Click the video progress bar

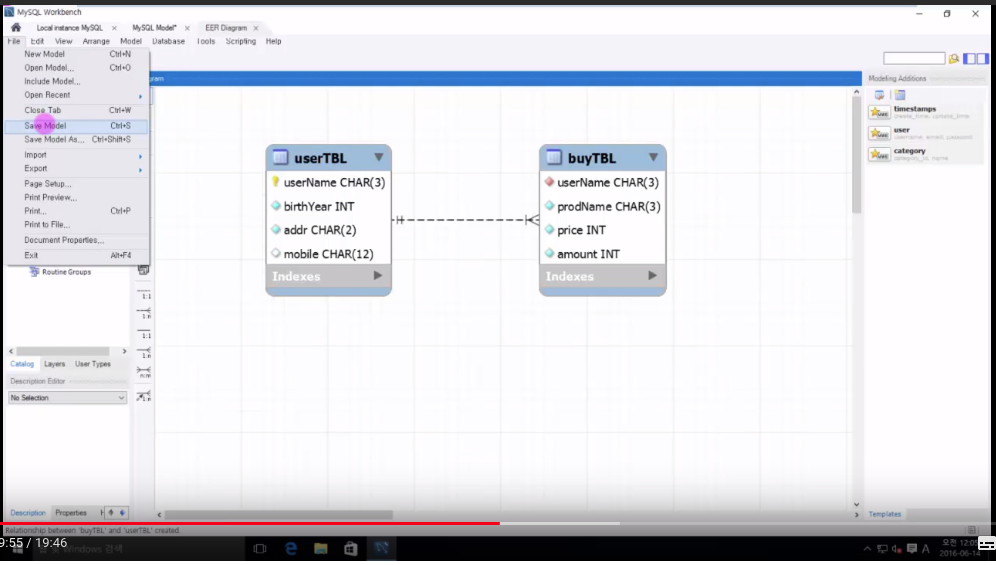tap(498, 524)
